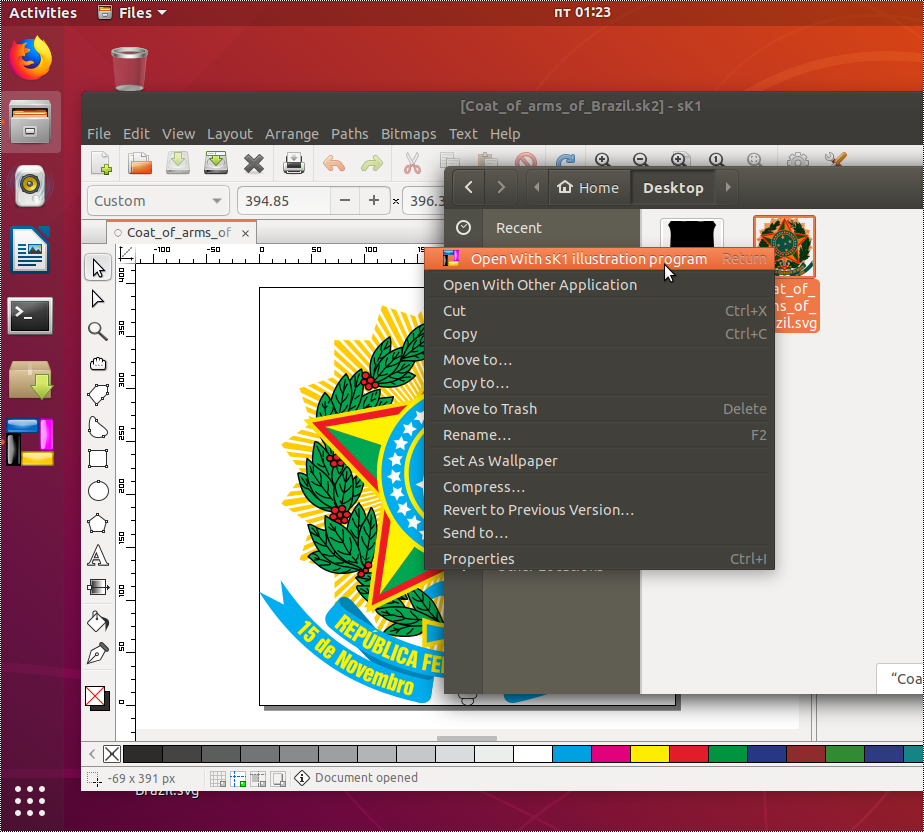
Task: Go back in the Files window
Action: point(468,187)
